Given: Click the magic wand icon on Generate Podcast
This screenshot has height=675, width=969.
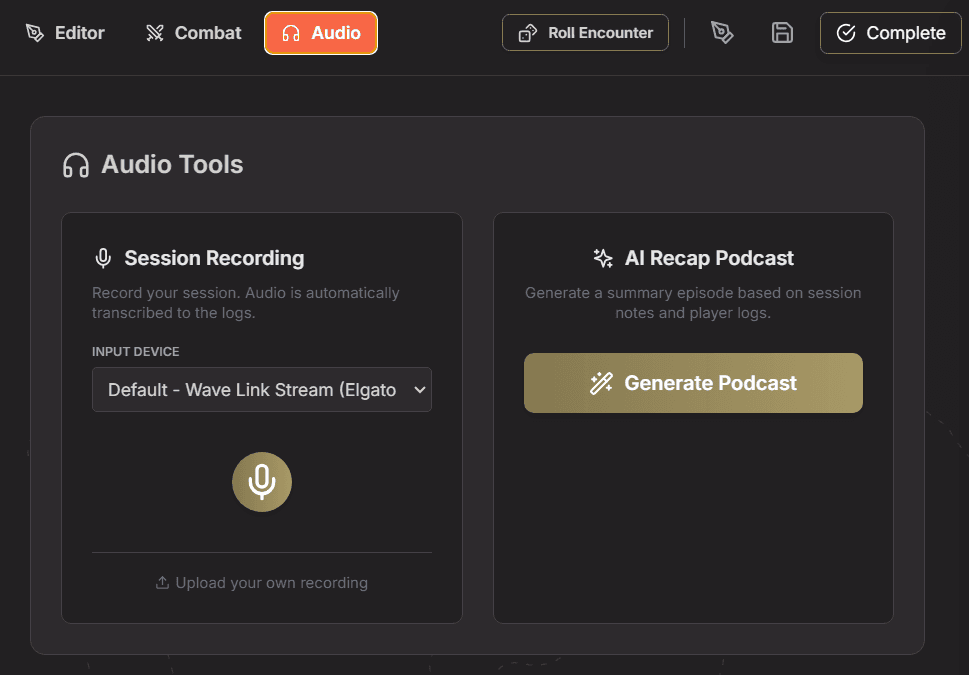Looking at the screenshot, I should pos(601,383).
